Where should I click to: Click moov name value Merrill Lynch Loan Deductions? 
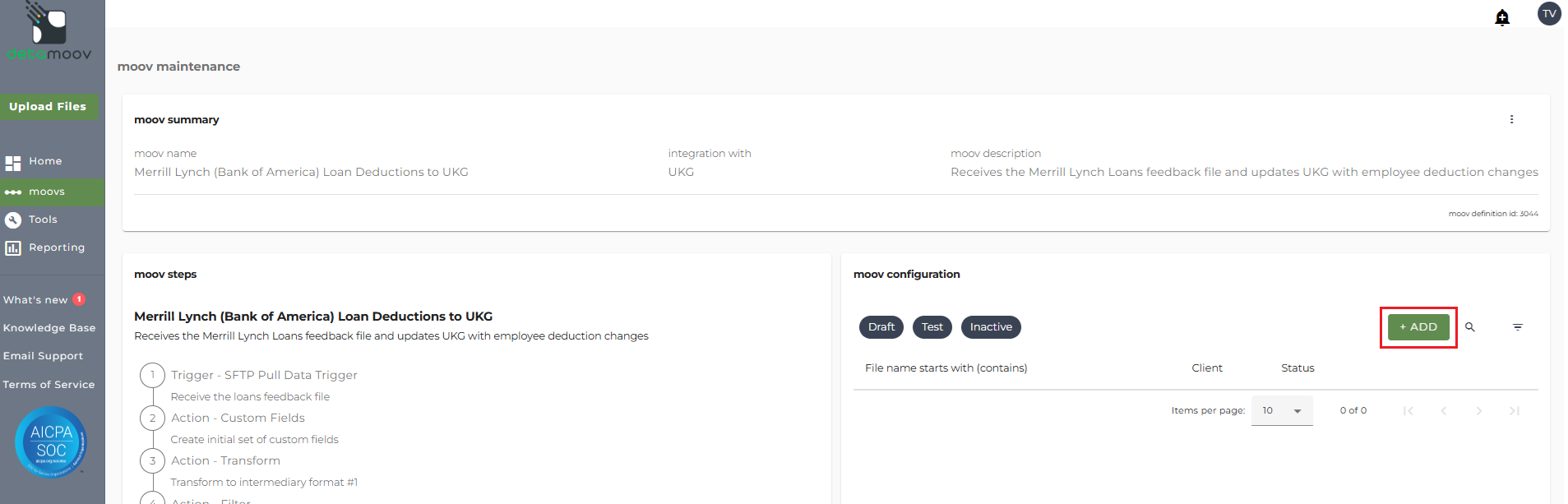(x=301, y=172)
